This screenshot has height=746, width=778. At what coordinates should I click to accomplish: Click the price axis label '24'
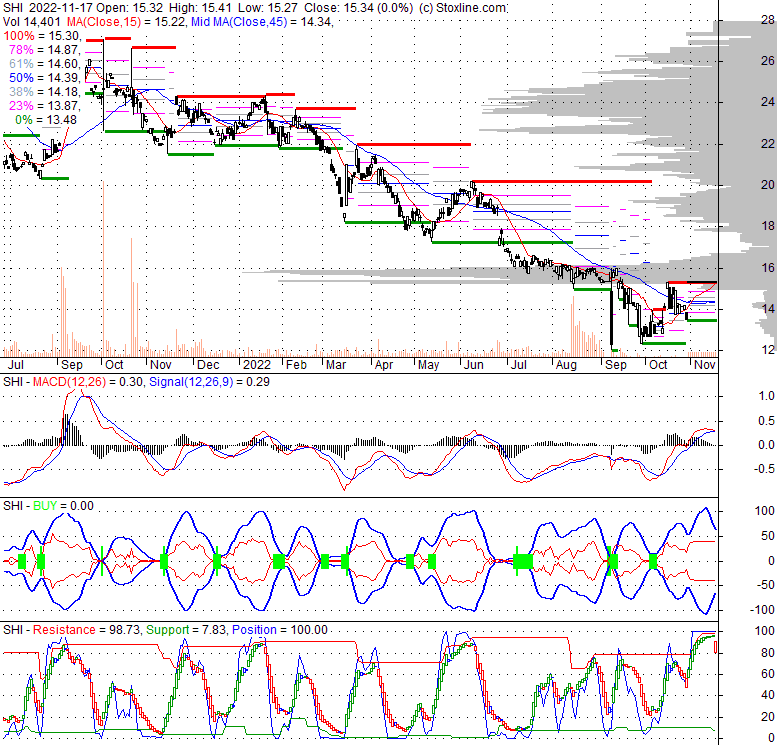coord(768,102)
